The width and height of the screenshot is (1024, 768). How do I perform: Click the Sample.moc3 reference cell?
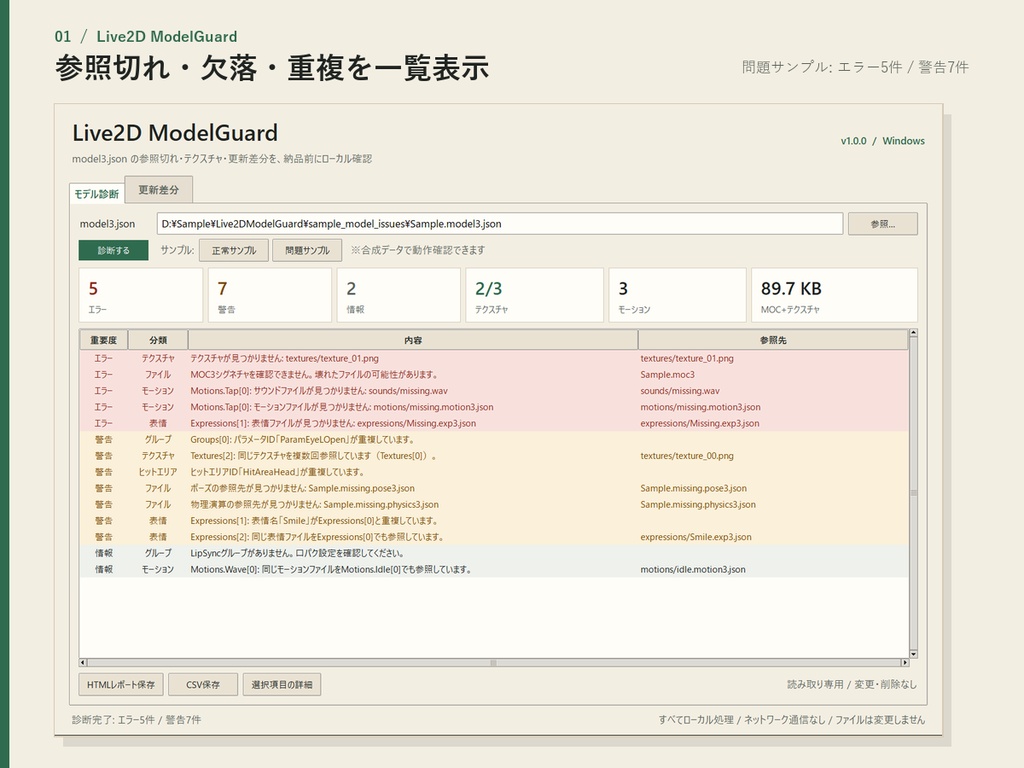point(667,374)
